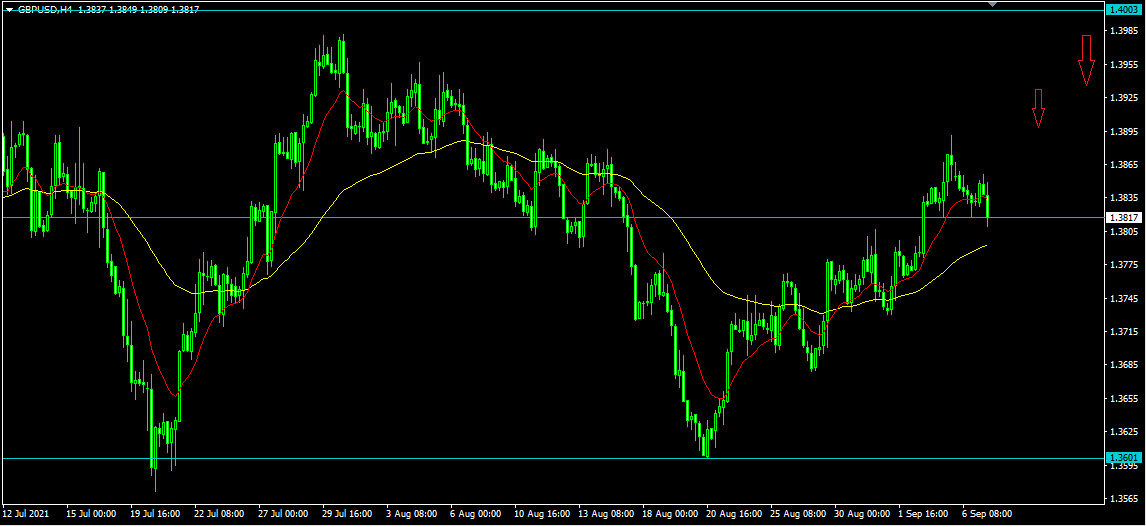
Task: Click the current price tag 1.3817 on axis
Action: coord(1124,217)
